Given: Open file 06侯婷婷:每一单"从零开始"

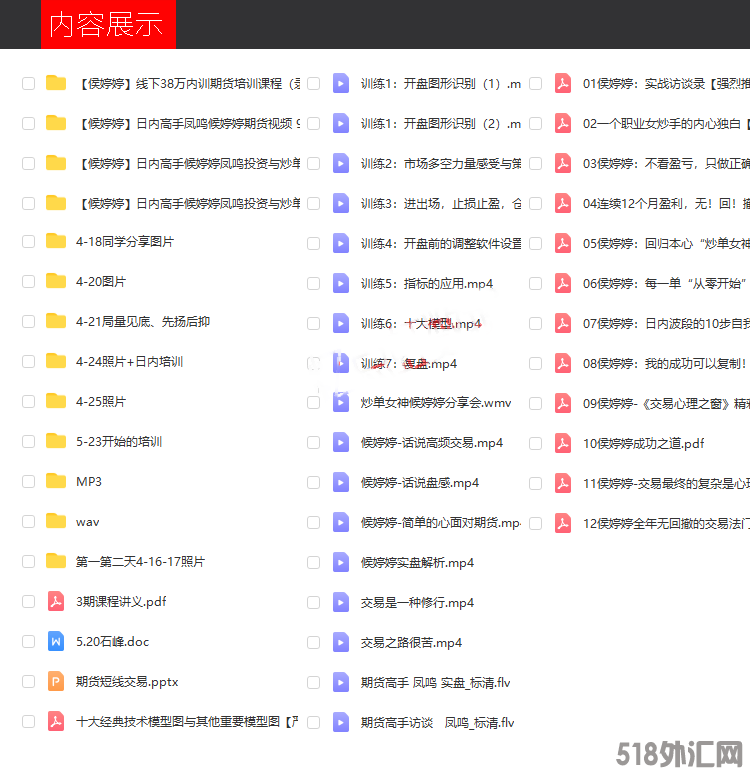Looking at the screenshot, I should click(665, 283).
